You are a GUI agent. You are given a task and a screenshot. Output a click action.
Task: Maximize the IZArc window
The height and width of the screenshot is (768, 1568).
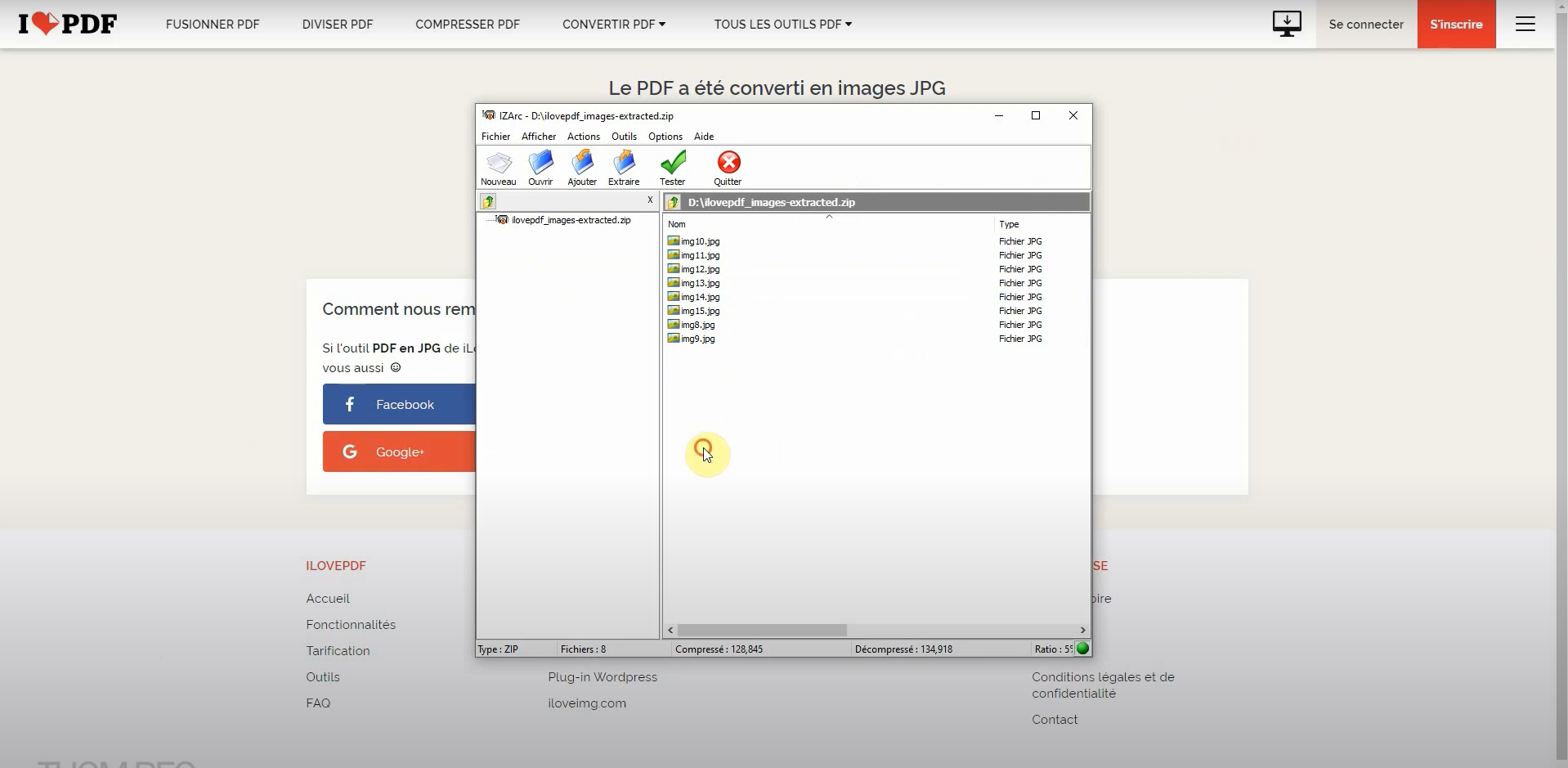click(1036, 115)
